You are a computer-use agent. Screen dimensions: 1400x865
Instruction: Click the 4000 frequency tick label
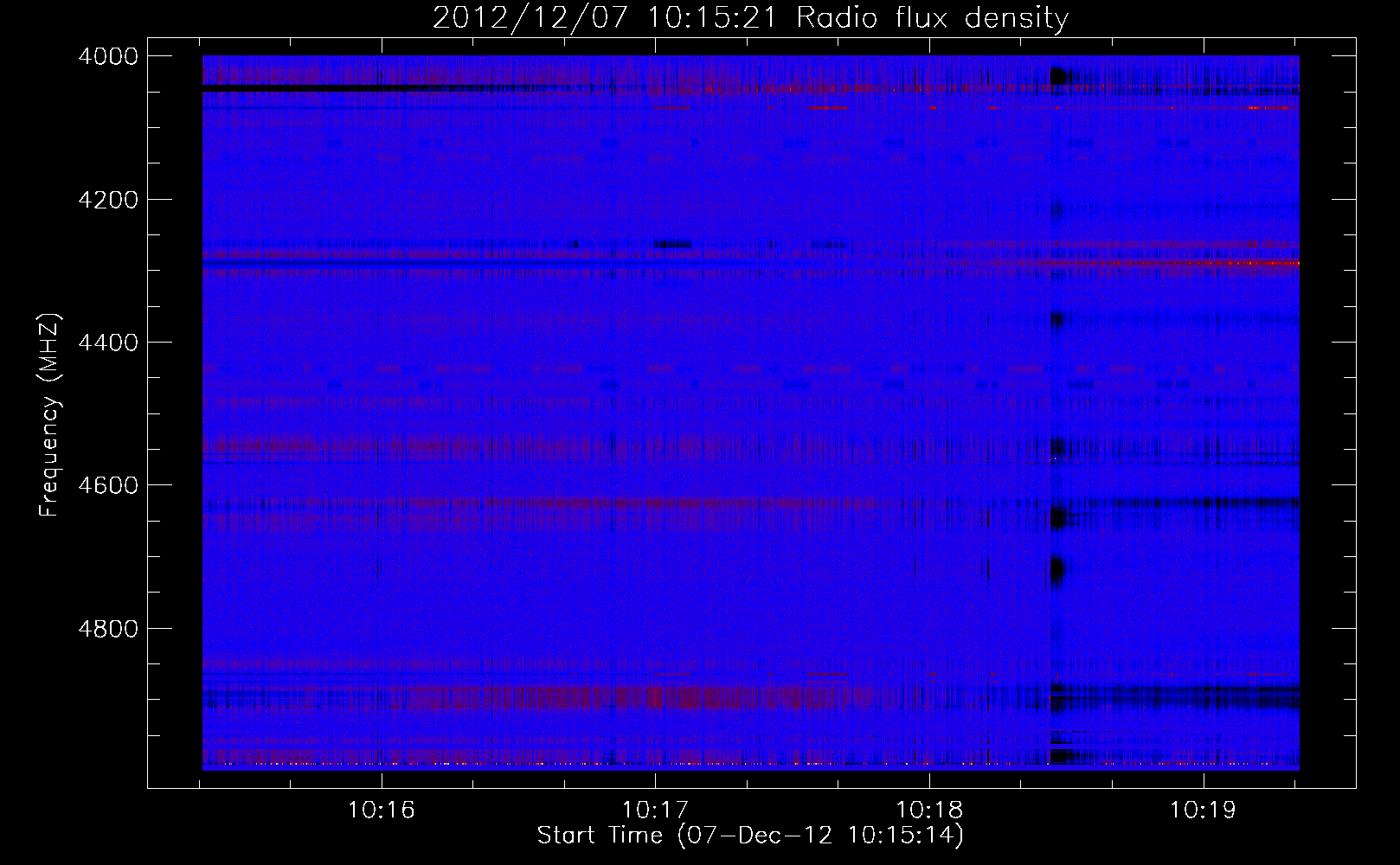coord(108,56)
